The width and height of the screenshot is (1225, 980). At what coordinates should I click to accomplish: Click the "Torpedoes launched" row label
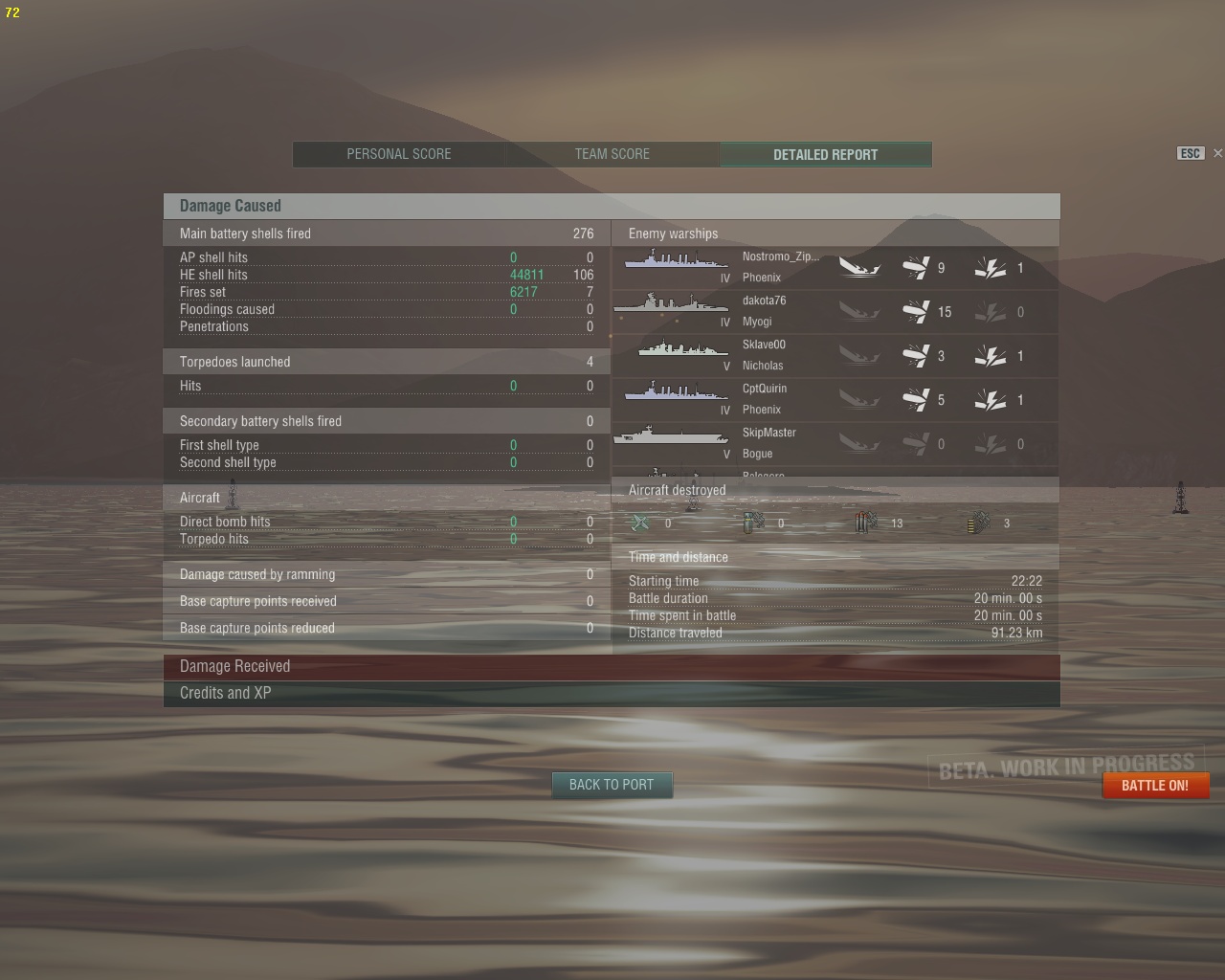234,362
